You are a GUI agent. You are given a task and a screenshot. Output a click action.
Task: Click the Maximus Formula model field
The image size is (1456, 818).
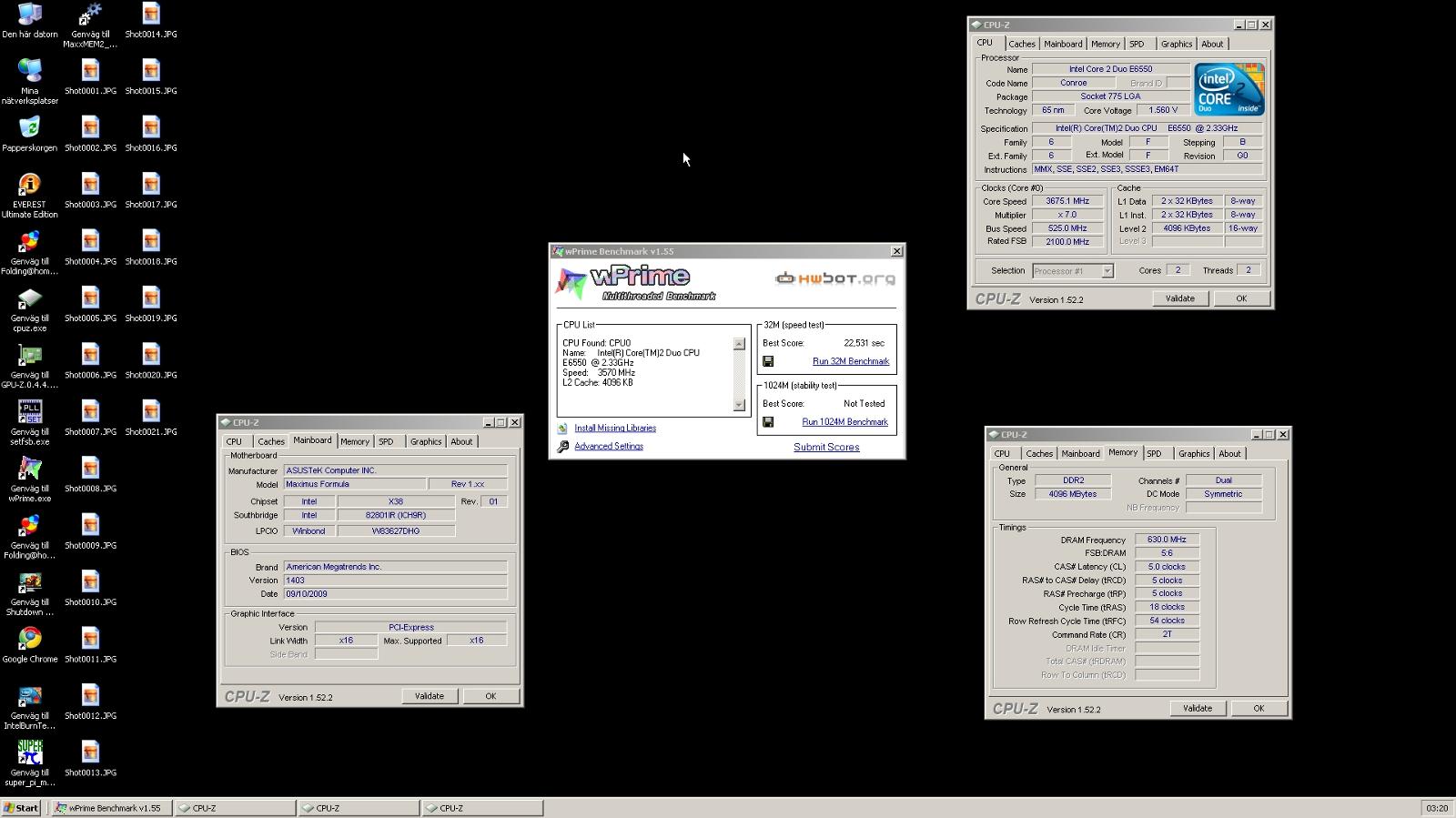[354, 484]
